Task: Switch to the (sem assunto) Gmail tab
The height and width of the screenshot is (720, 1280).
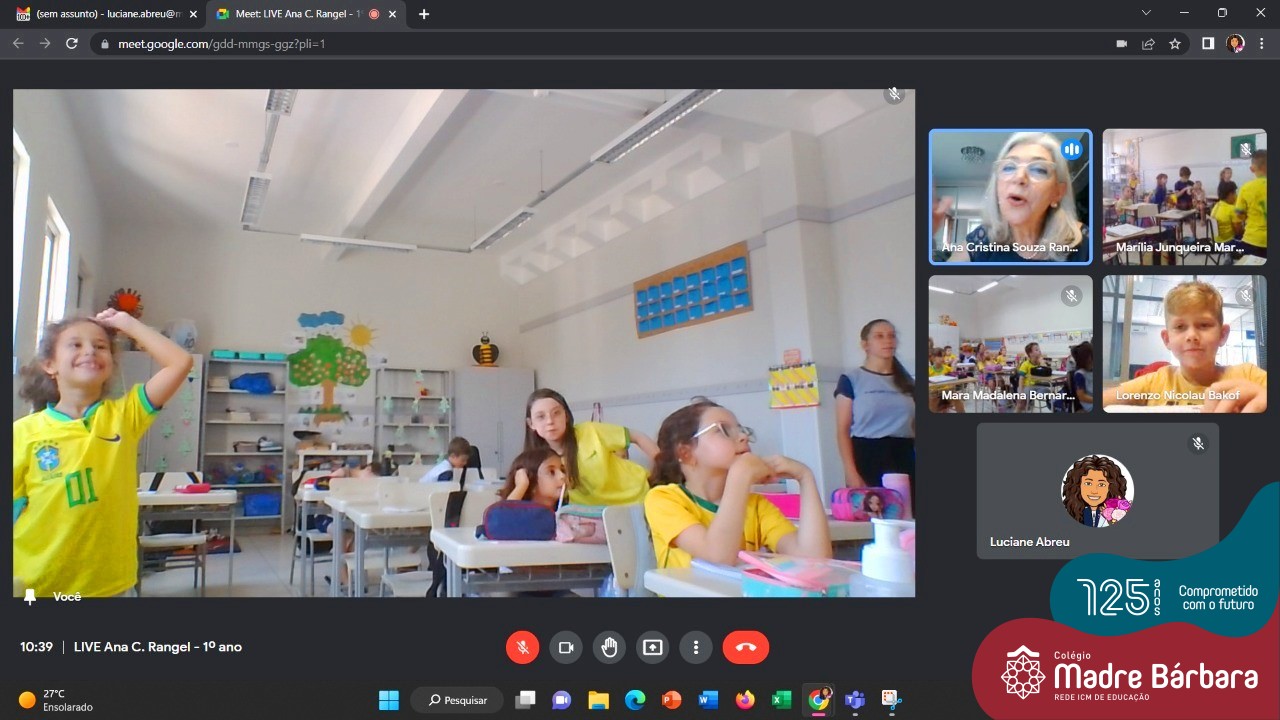Action: 100,14
